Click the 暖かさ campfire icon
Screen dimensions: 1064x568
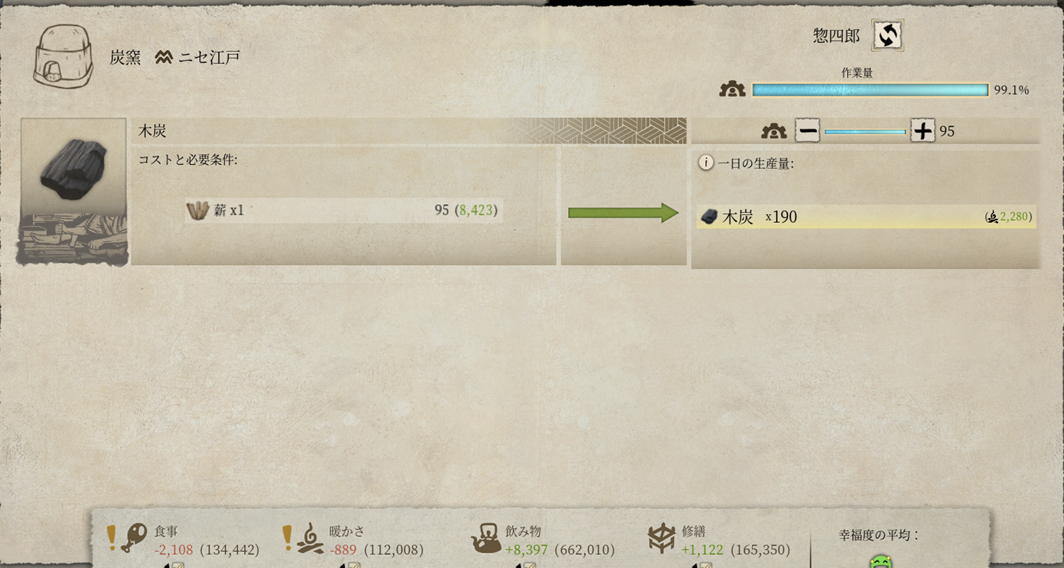[x=309, y=538]
